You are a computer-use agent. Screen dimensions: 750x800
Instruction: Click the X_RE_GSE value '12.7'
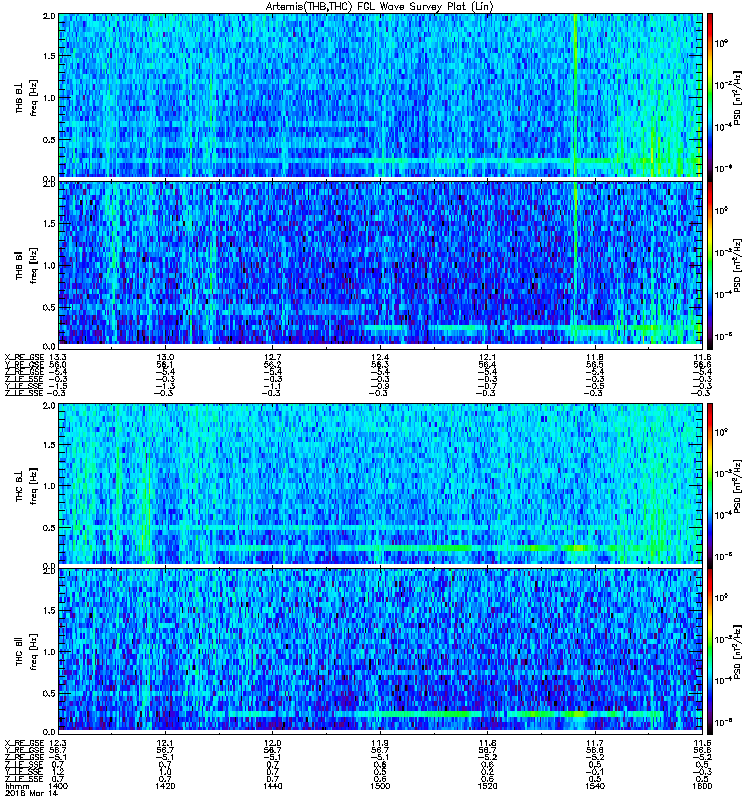272,357
